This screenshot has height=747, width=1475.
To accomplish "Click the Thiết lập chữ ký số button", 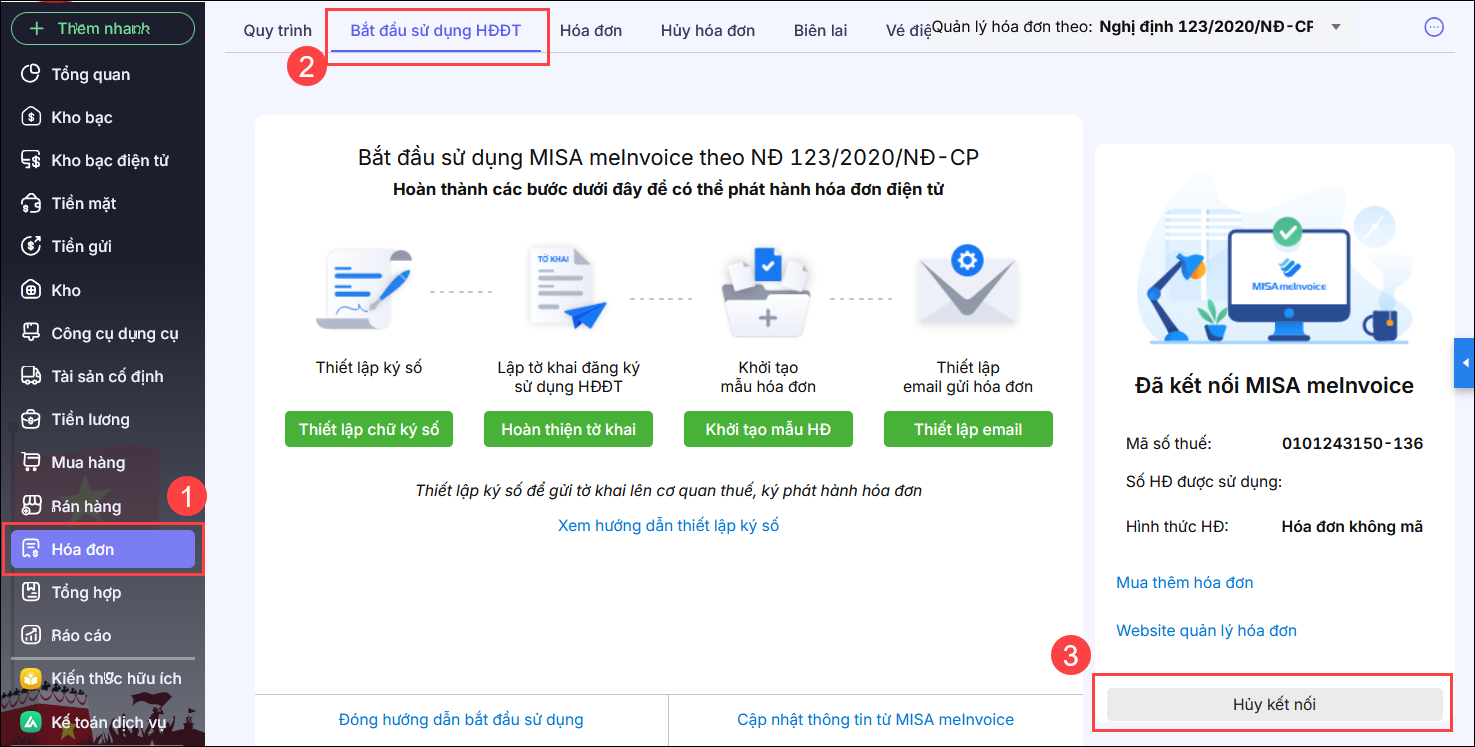I will tap(369, 429).
